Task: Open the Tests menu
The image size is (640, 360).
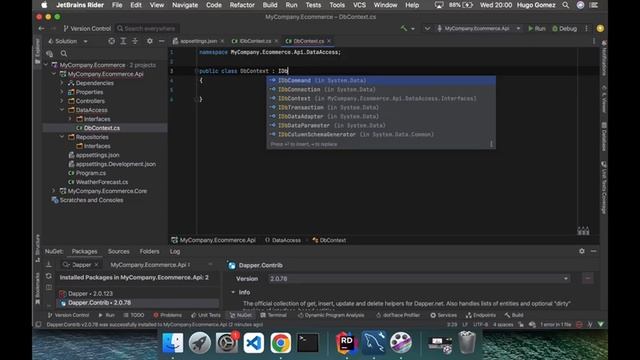Action: 313,5
